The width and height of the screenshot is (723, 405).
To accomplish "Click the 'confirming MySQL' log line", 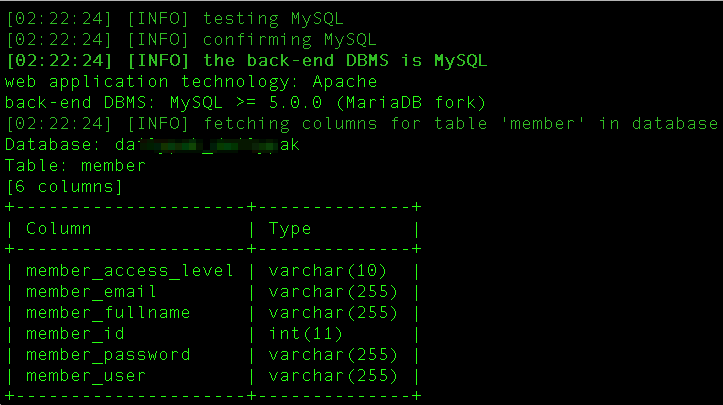I will [191, 40].
